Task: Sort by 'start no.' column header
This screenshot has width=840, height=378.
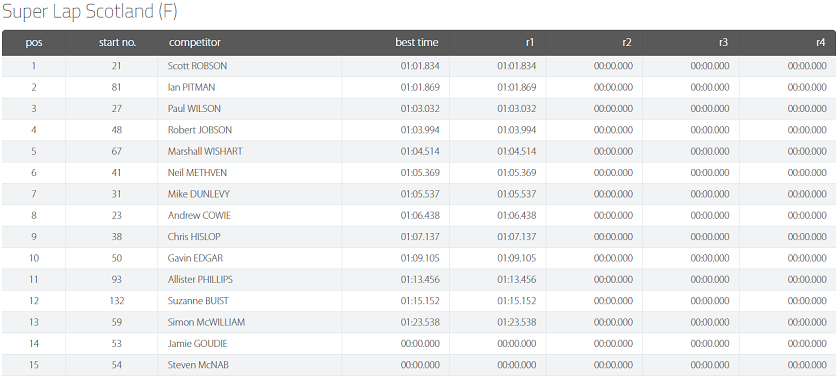Action: pyautogui.click(x=117, y=43)
